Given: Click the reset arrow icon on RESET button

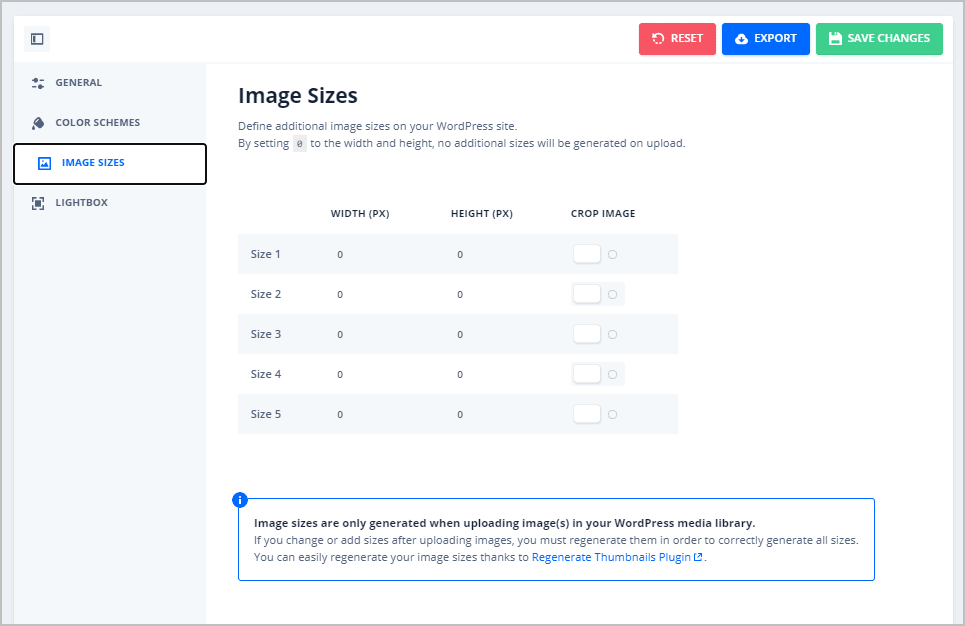Looking at the screenshot, I should (x=657, y=38).
